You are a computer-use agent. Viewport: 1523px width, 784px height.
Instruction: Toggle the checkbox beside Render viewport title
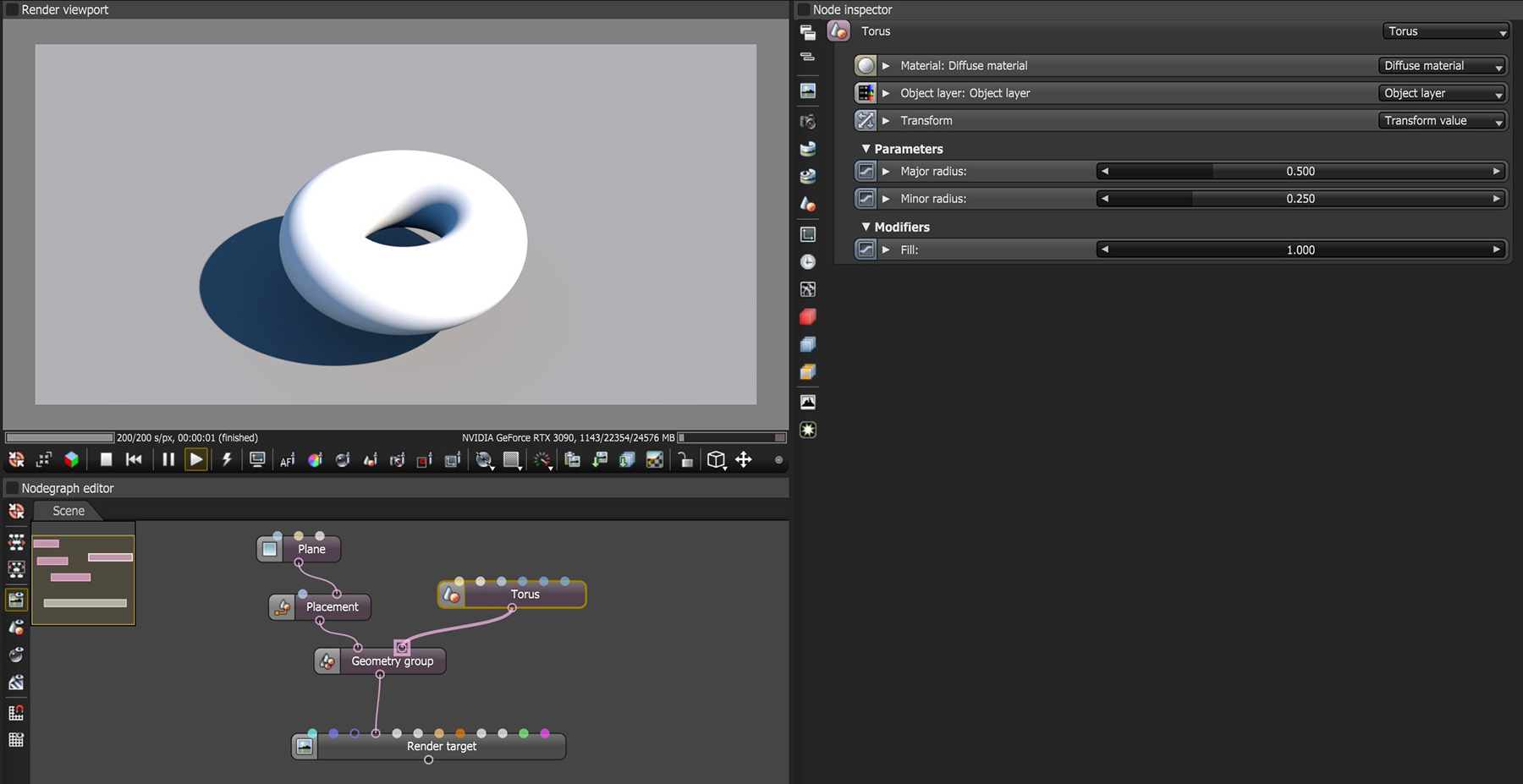[12, 9]
